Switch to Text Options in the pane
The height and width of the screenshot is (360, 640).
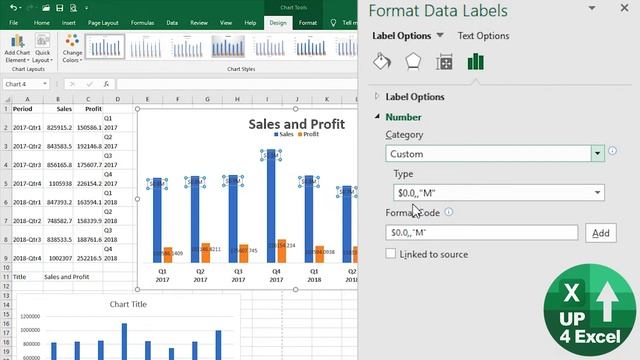point(483,36)
